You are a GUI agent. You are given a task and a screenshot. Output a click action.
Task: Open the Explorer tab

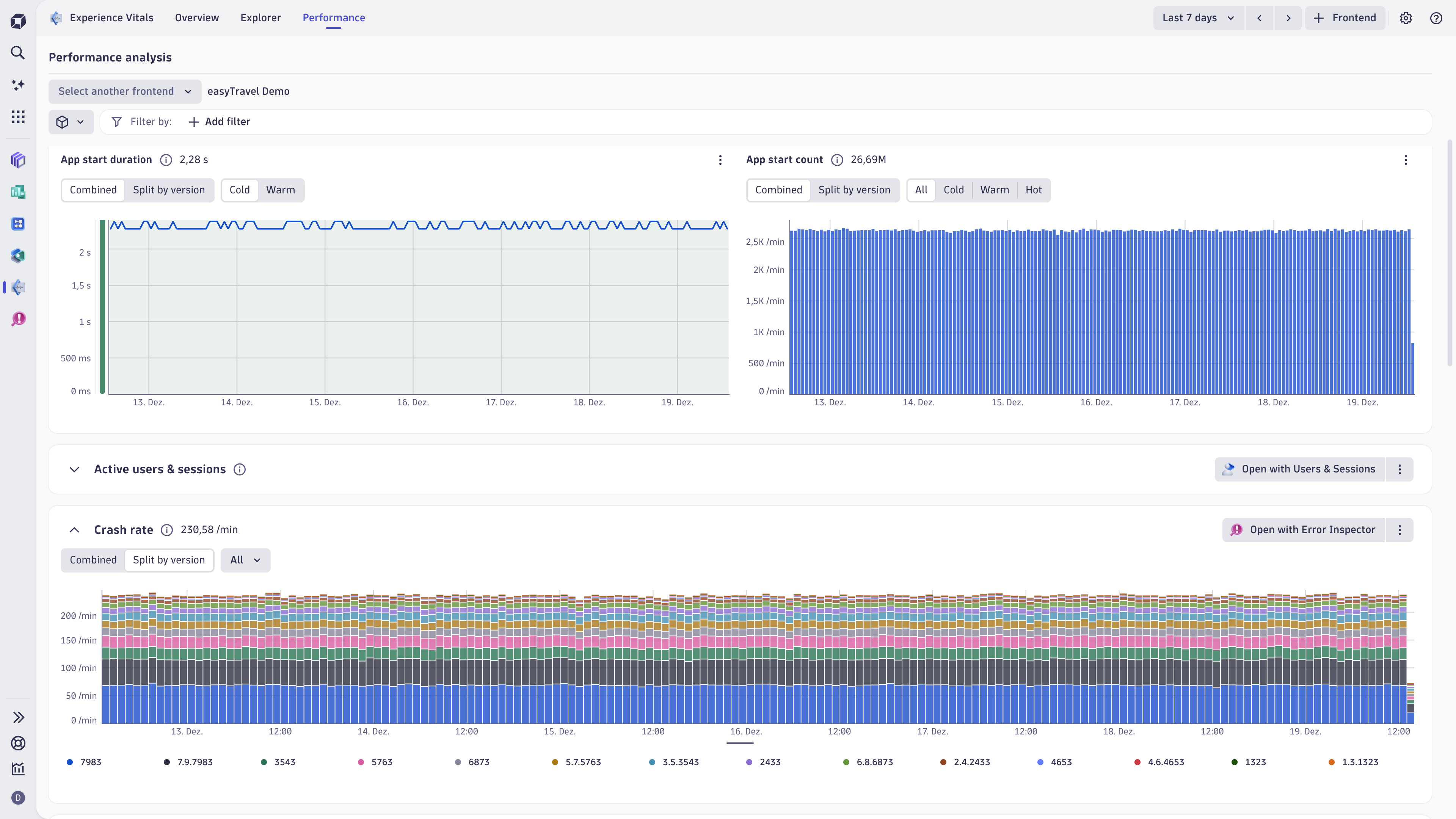[x=260, y=17]
